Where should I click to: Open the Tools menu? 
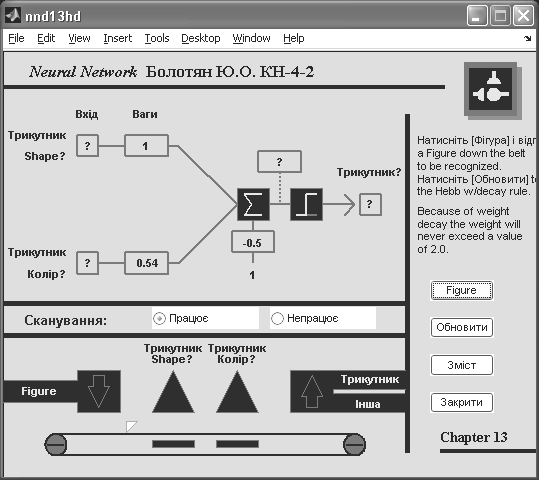coord(157,38)
